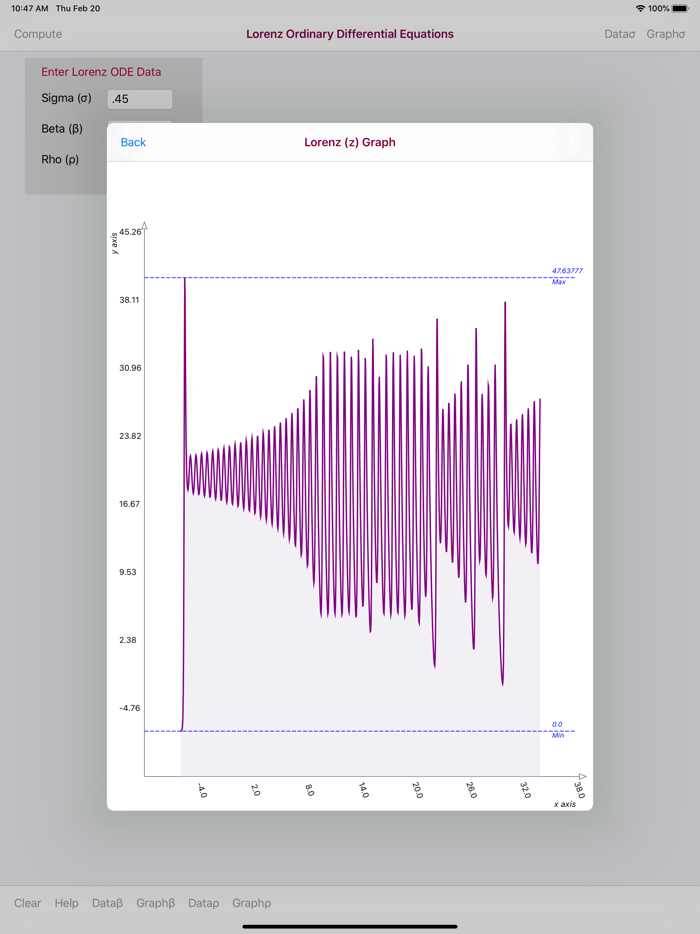Click the Wi-Fi status icon
Image resolution: width=700 pixels, height=934 pixels.
point(640,8)
